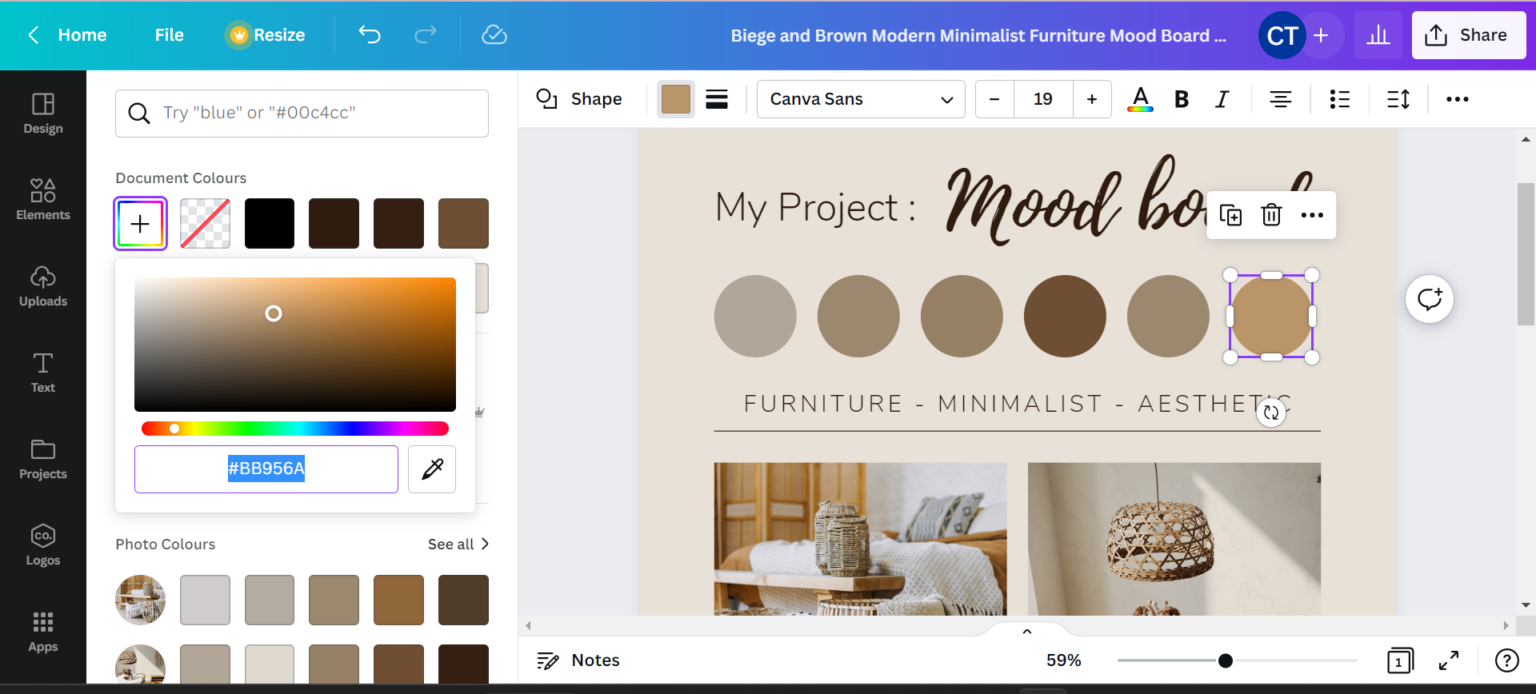Select the transparent no-colour swatch
Image resolution: width=1536 pixels, height=694 pixels.
pyautogui.click(x=205, y=223)
